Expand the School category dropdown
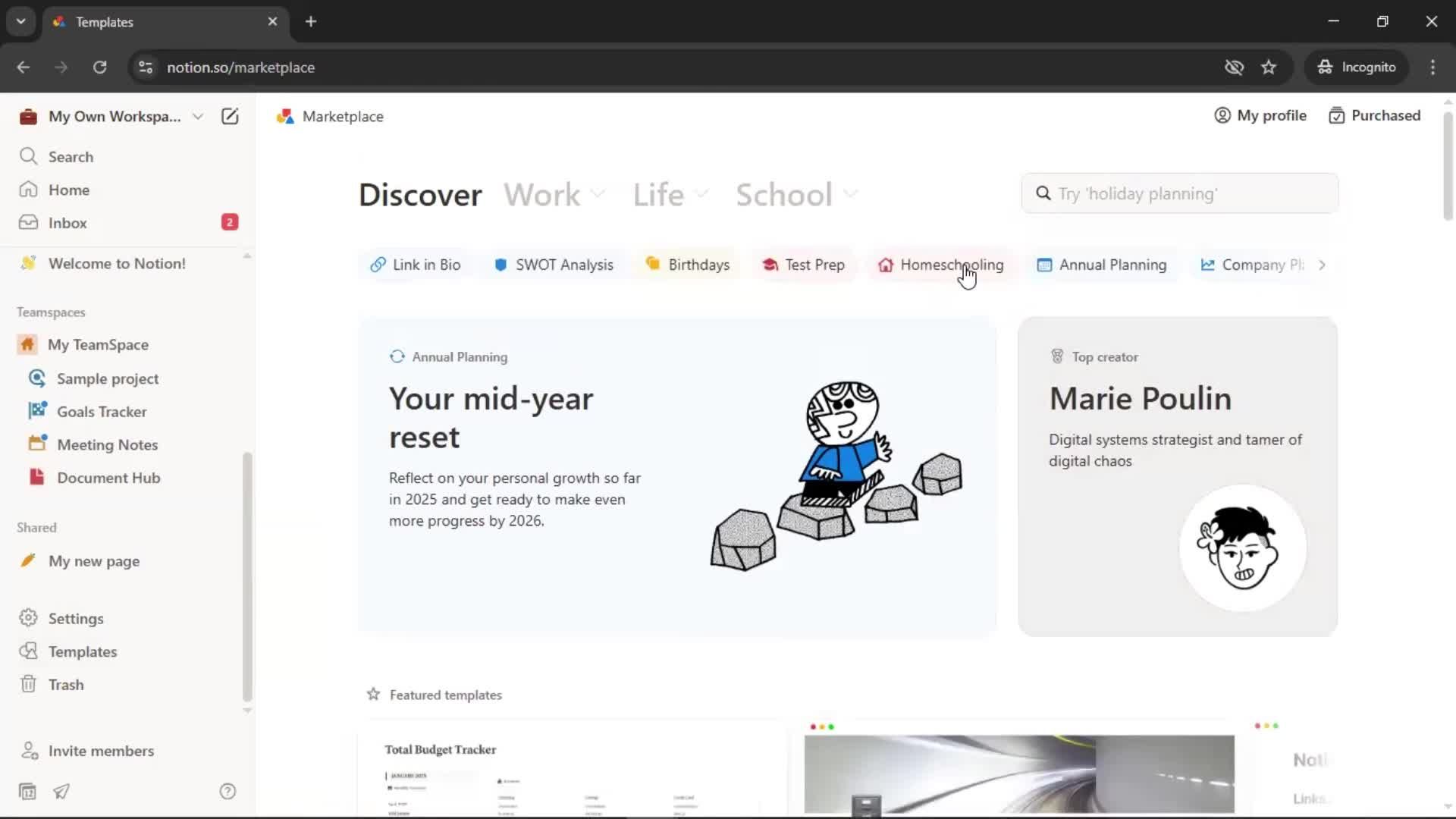Image resolution: width=1456 pixels, height=819 pixels. pos(797,195)
